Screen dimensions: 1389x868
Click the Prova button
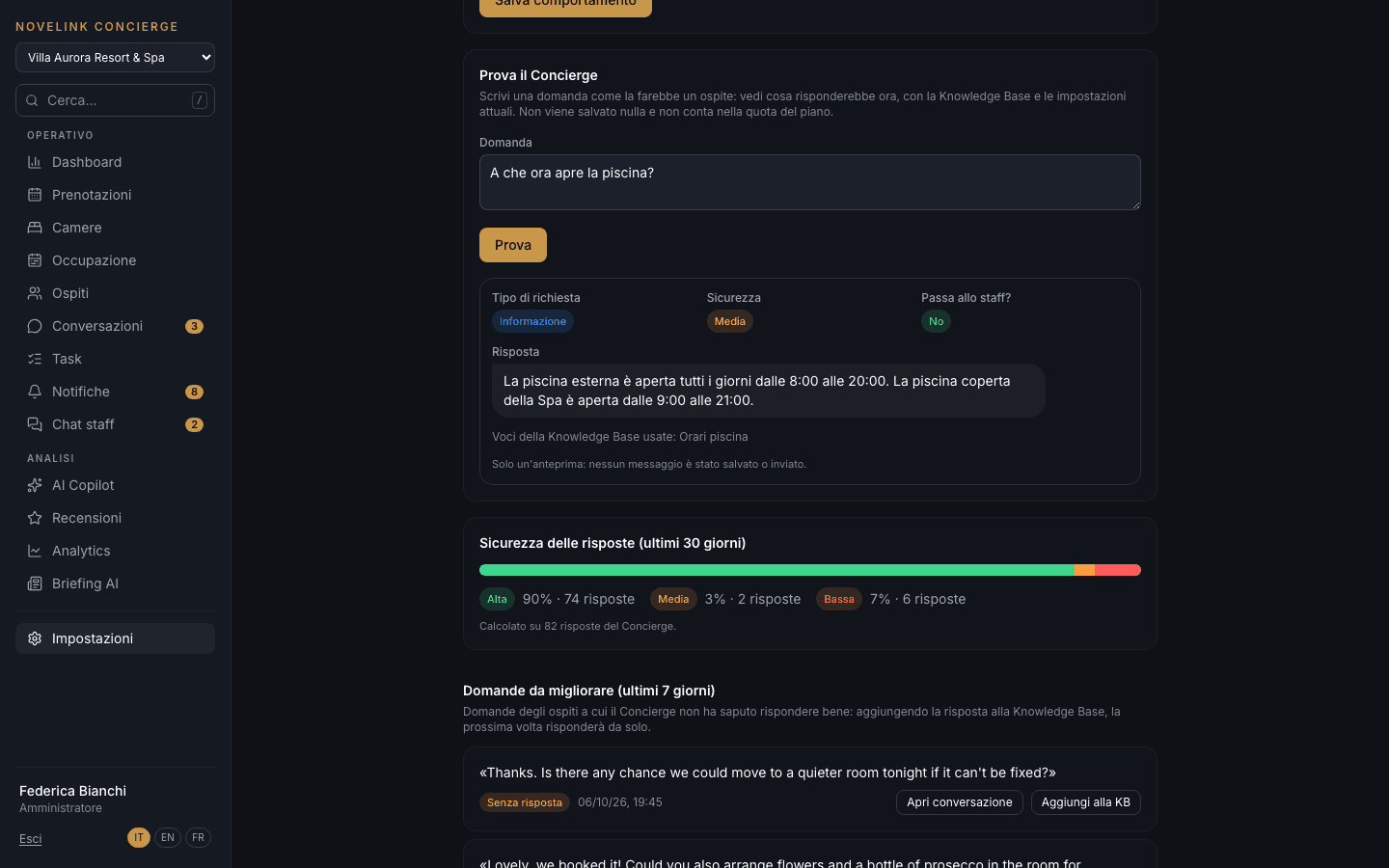[513, 245]
